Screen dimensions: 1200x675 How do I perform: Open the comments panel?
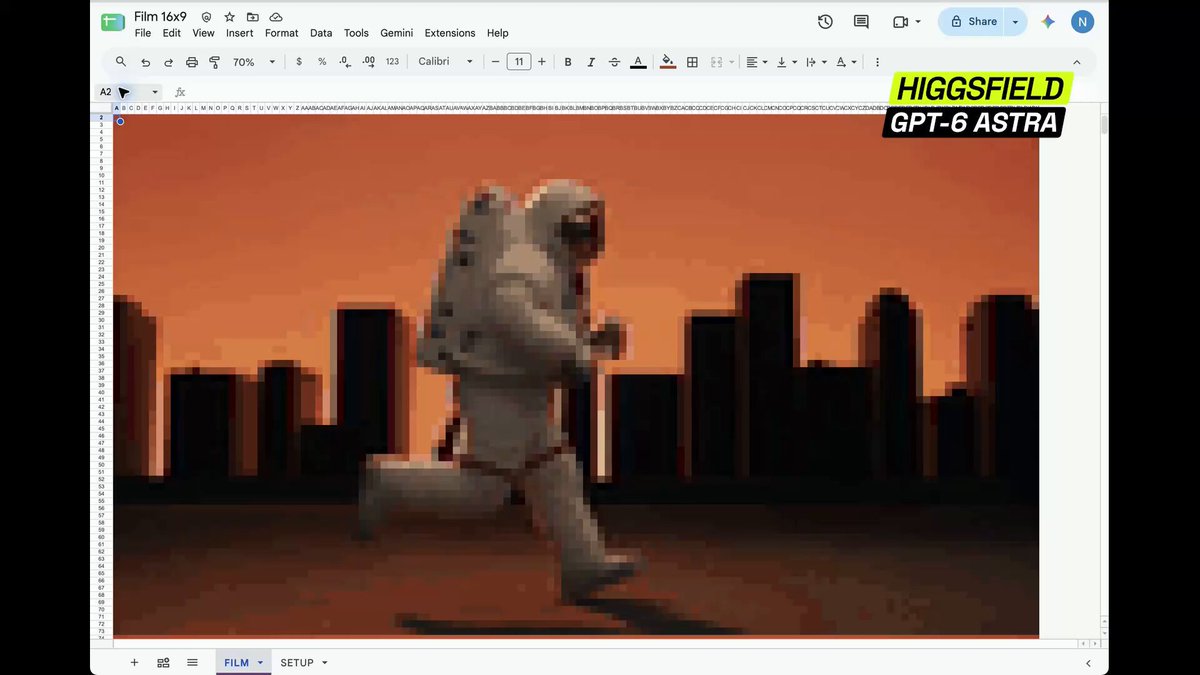point(861,21)
